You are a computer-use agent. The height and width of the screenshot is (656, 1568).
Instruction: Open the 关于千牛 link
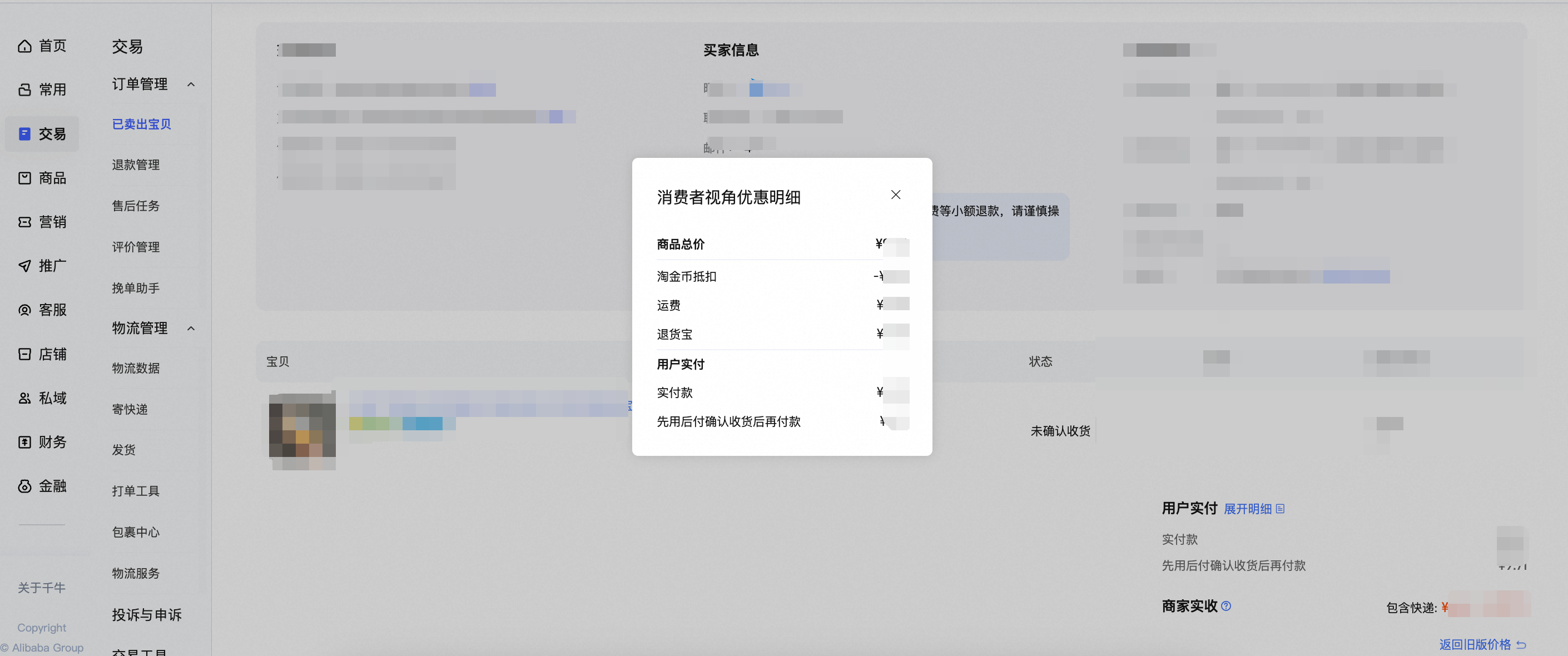pos(41,588)
